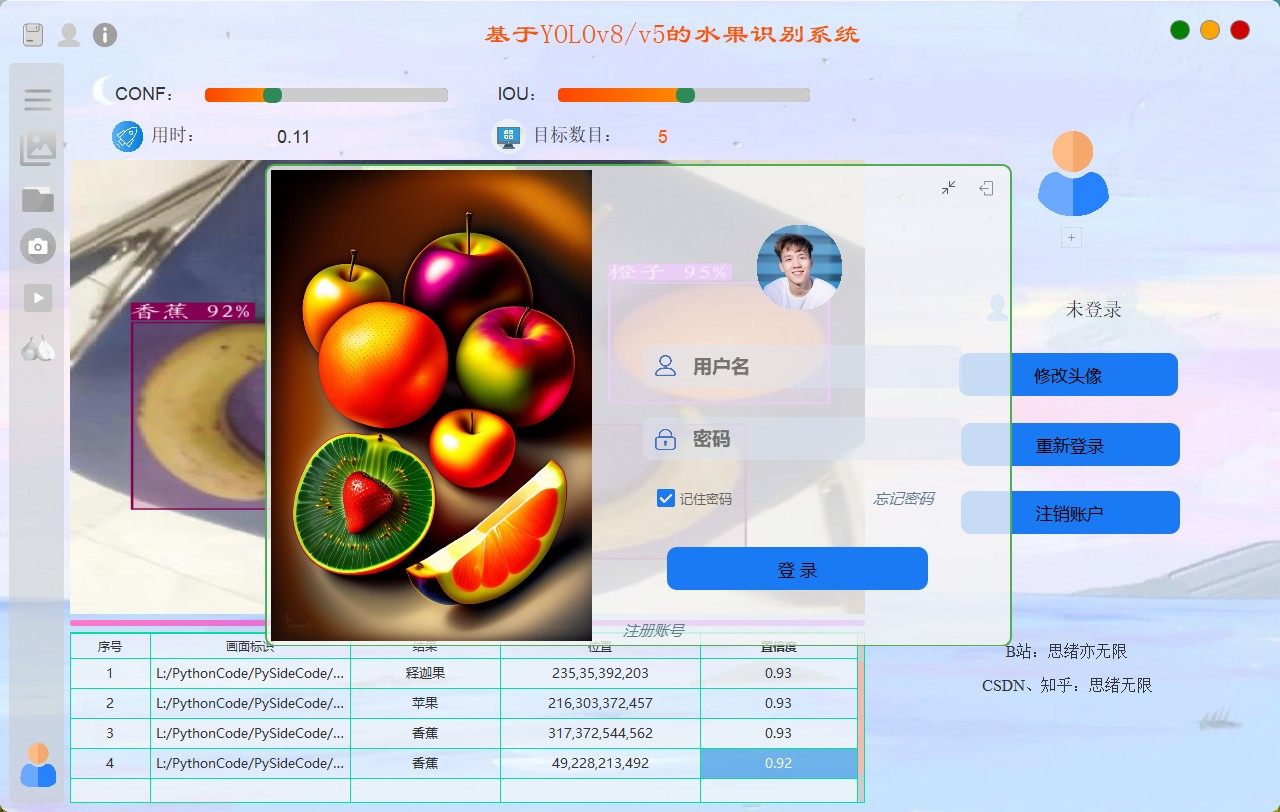Click the rocket icon beside 用时
The image size is (1280, 812).
[x=127, y=136]
